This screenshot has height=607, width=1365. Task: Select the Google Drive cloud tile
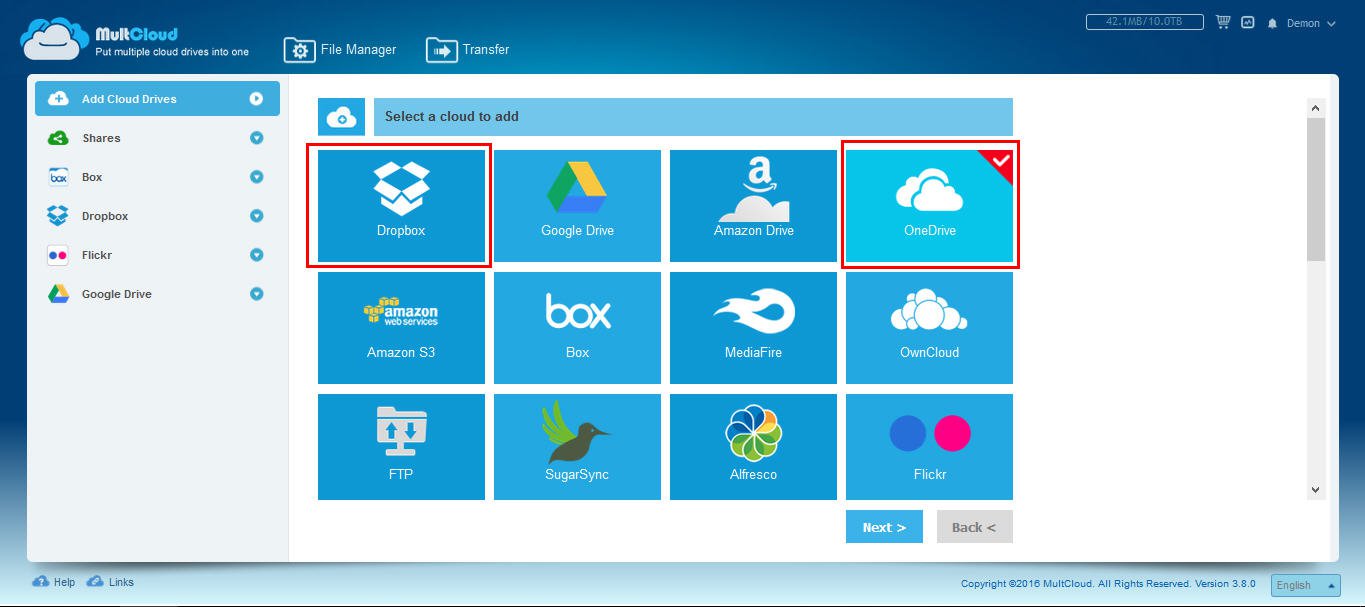577,206
